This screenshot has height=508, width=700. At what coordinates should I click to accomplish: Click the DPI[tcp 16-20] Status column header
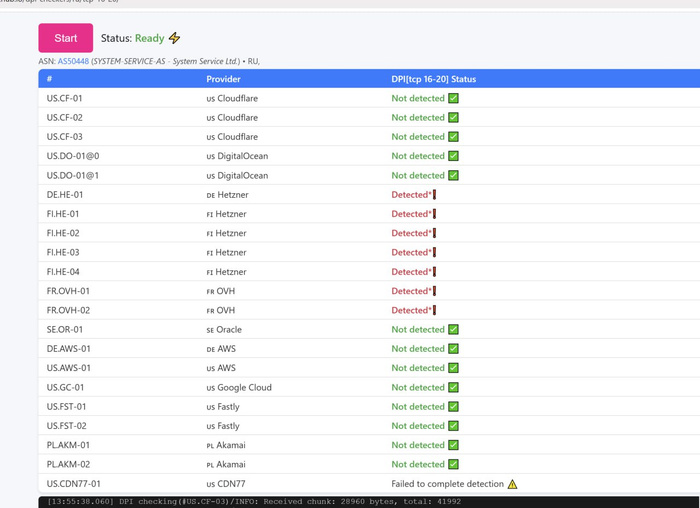coord(433,78)
